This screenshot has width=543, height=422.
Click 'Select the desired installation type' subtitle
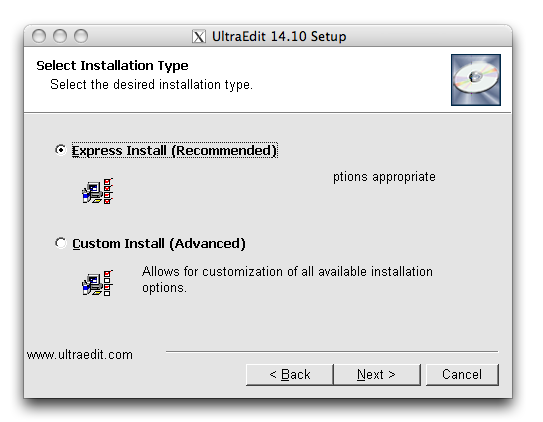pos(151,84)
